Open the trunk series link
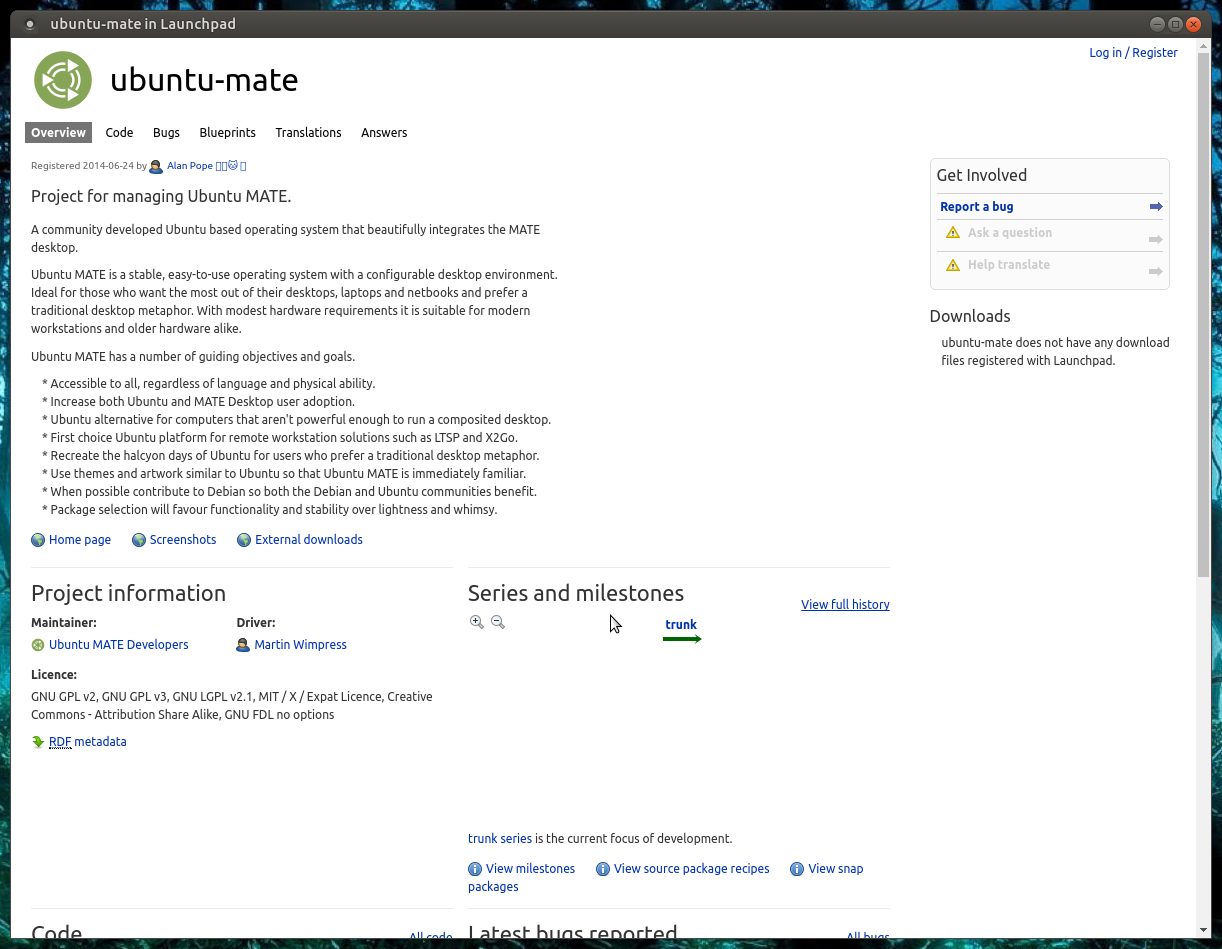The height and width of the screenshot is (949, 1222). pos(500,839)
